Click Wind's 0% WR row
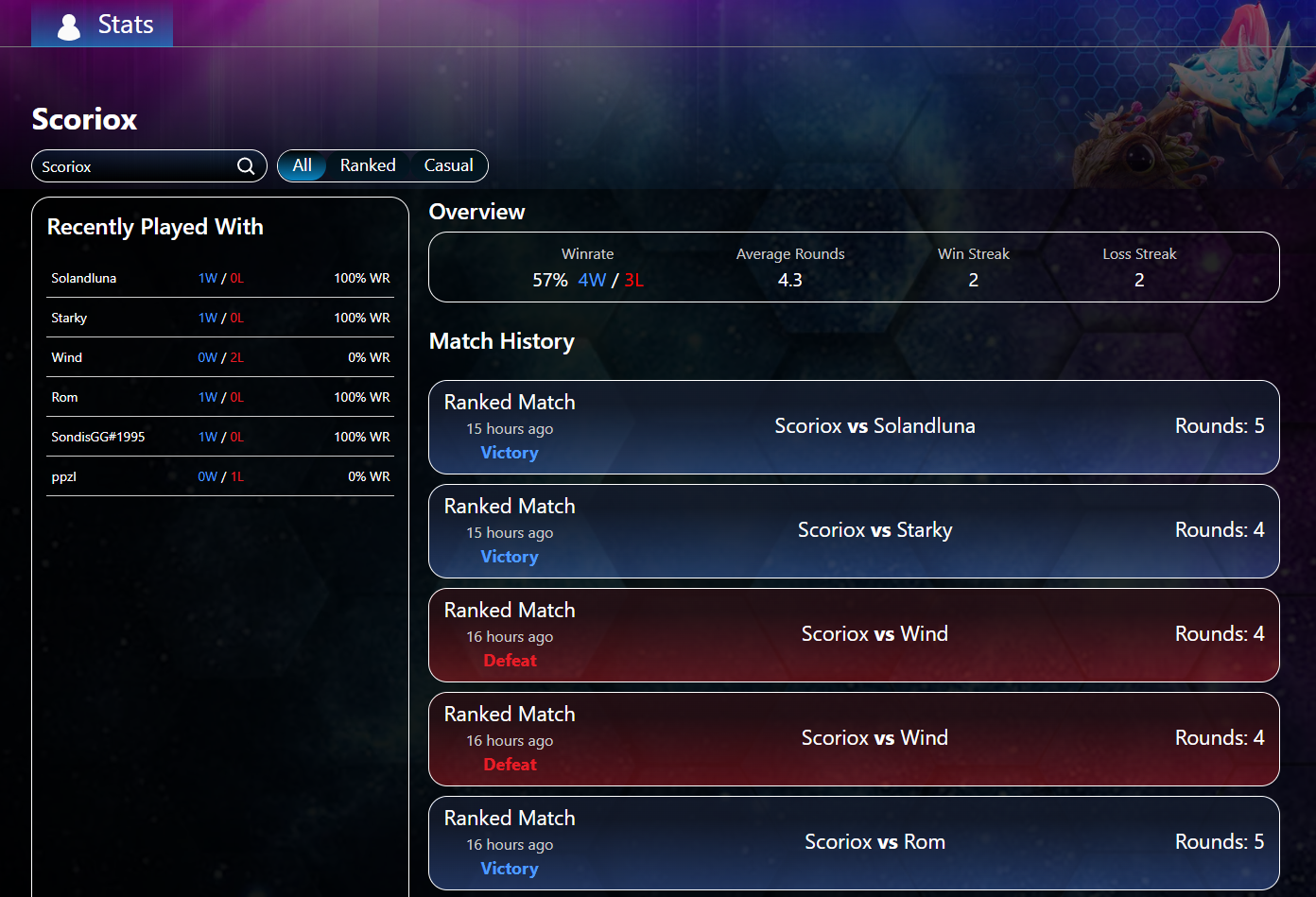1316x897 pixels. (x=219, y=357)
